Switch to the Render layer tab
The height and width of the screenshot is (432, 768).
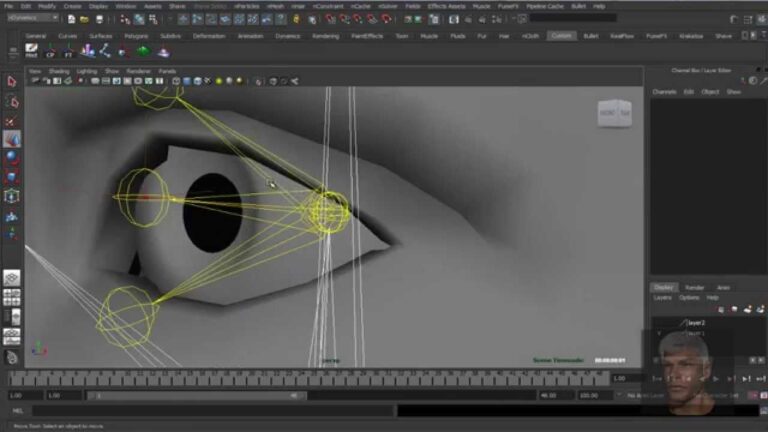694,287
